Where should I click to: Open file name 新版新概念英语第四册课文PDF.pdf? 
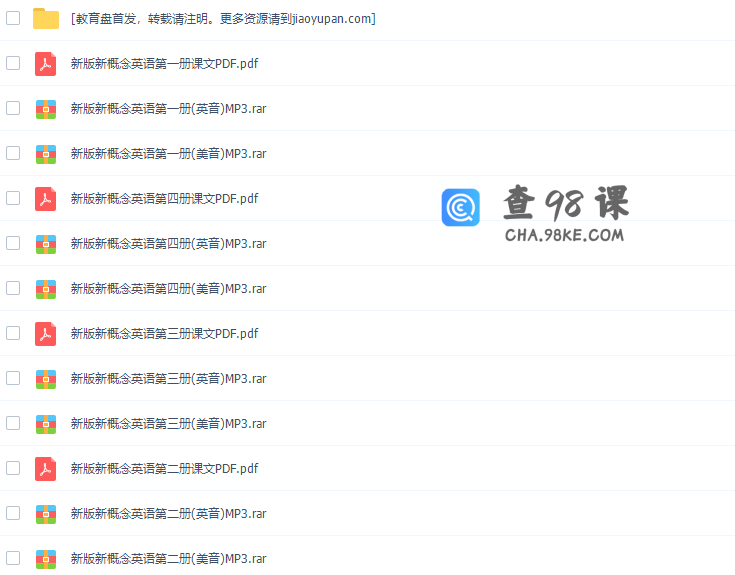click(x=164, y=198)
